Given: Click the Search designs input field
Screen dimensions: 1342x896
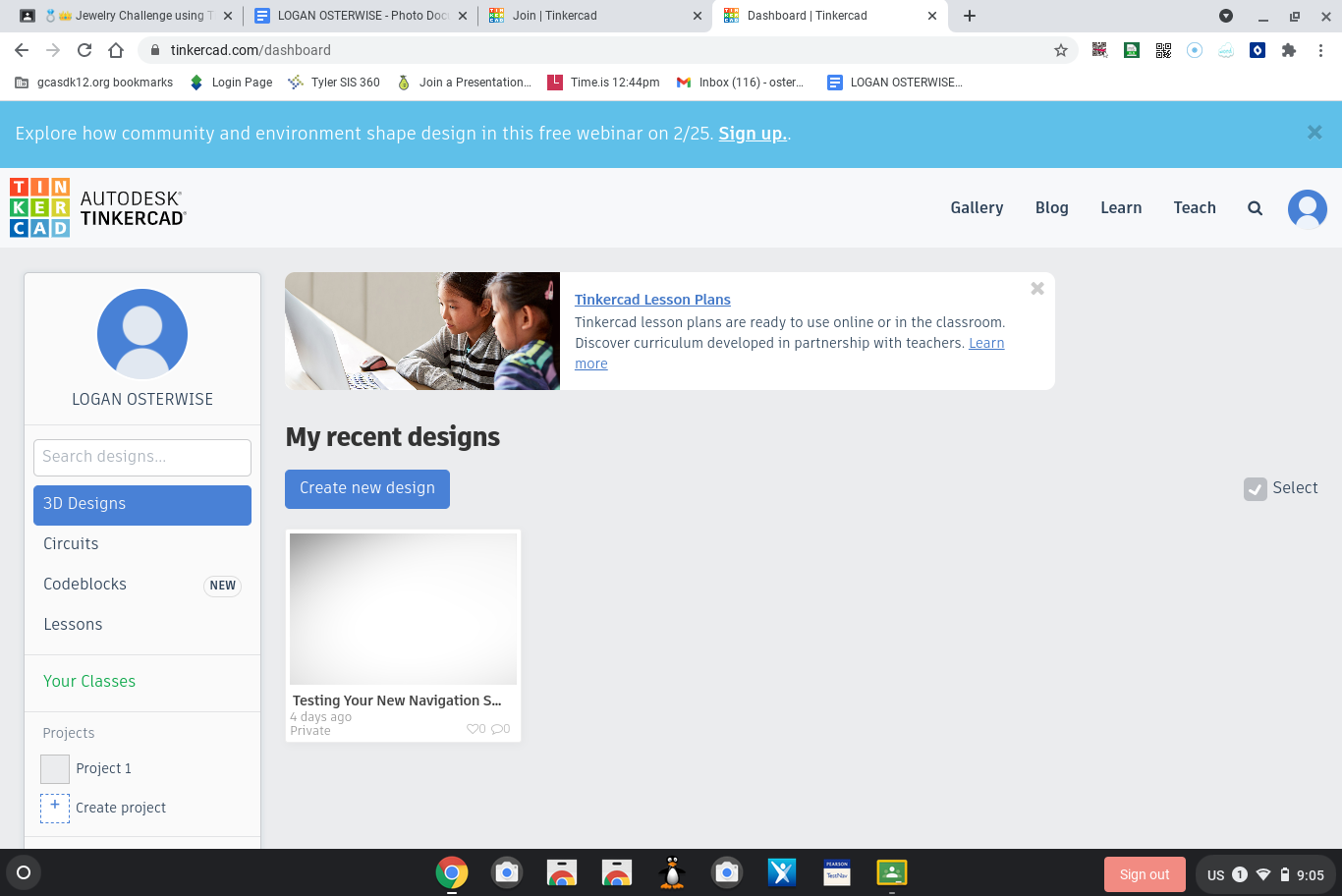Looking at the screenshot, I should pyautogui.click(x=142, y=457).
